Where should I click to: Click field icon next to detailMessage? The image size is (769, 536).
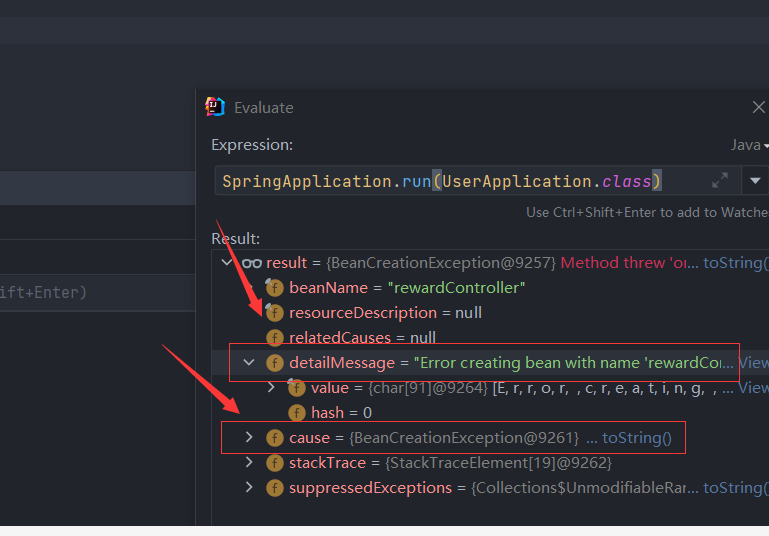[x=275, y=363]
